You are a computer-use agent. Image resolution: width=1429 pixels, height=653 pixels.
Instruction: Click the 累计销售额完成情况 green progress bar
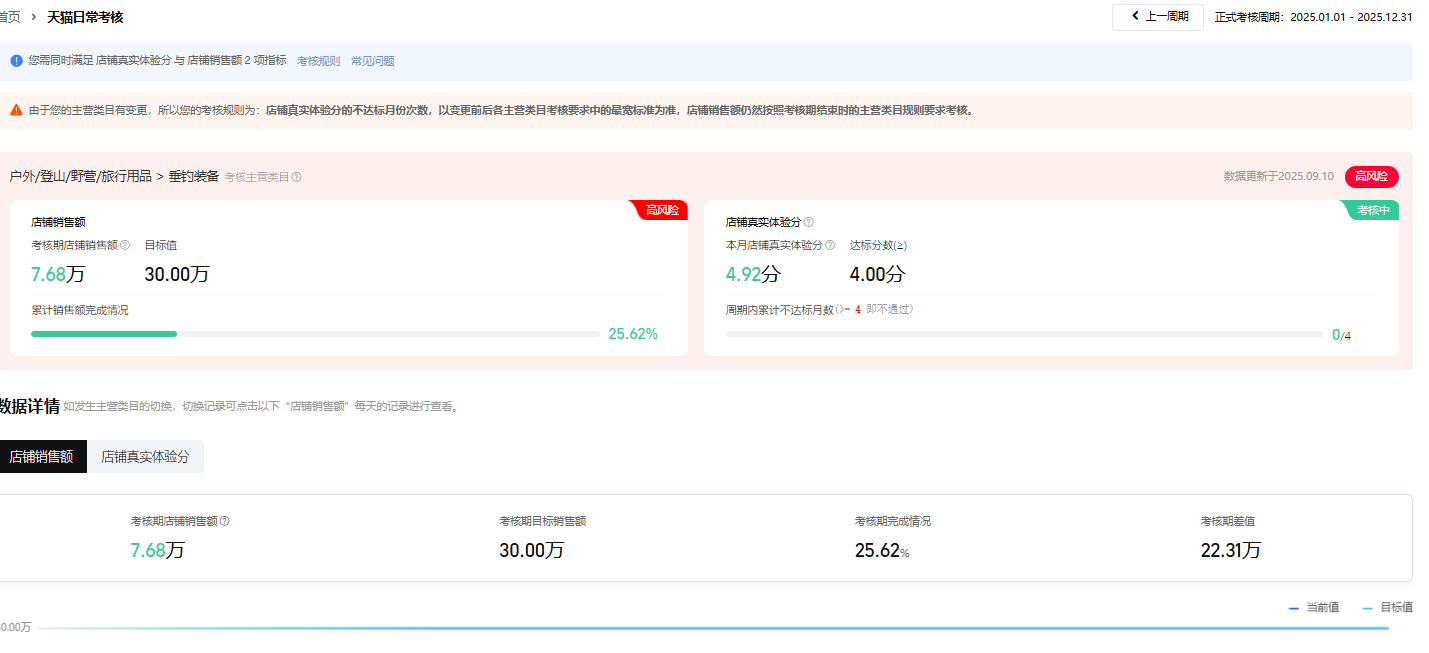tap(104, 334)
